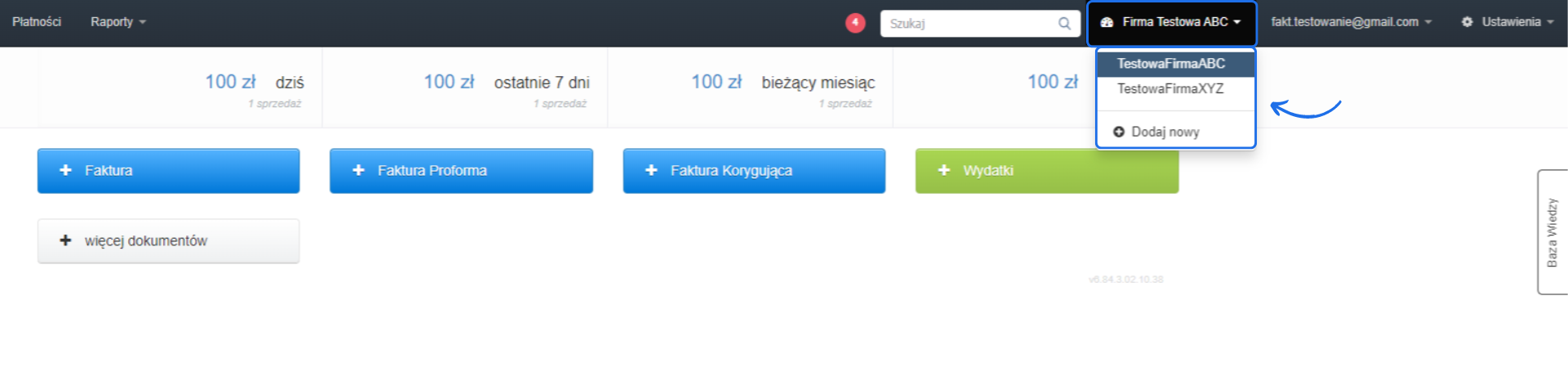Click the 'ostatnie 7 dni' period label
This screenshot has width=1568, height=368.
pyautogui.click(x=541, y=83)
